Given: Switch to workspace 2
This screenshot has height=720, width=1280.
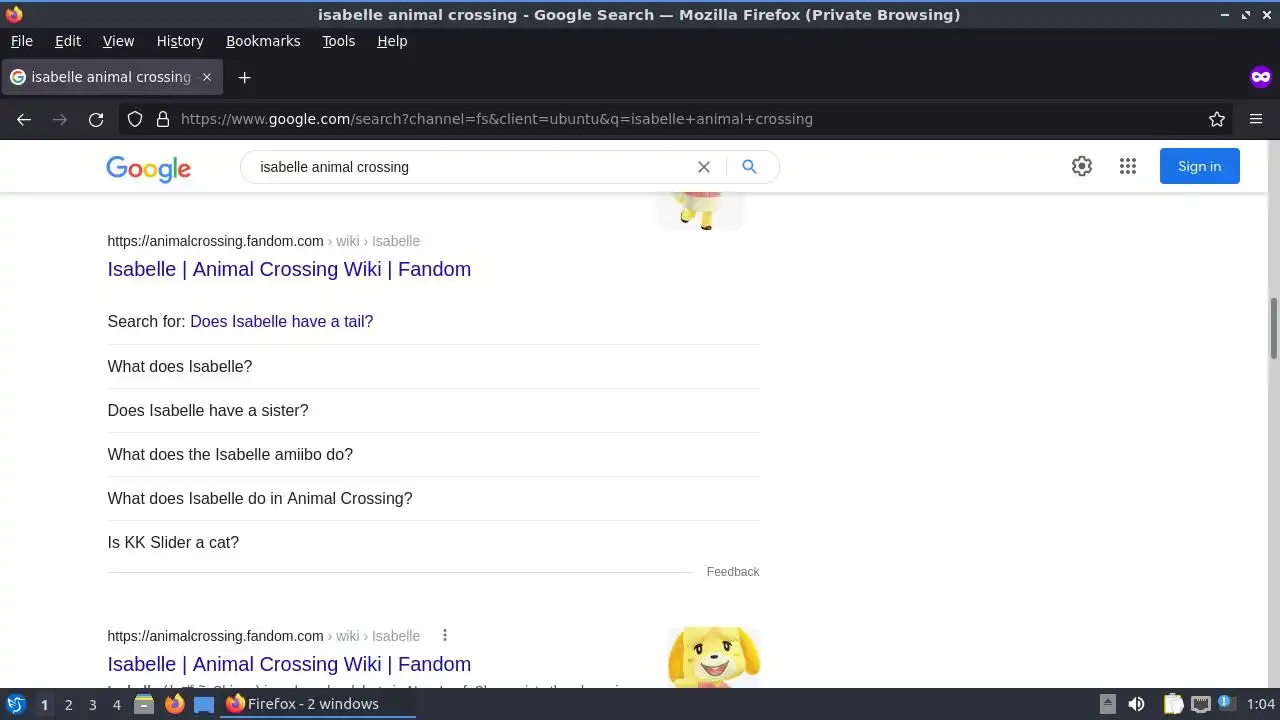Looking at the screenshot, I should click(x=68, y=704).
